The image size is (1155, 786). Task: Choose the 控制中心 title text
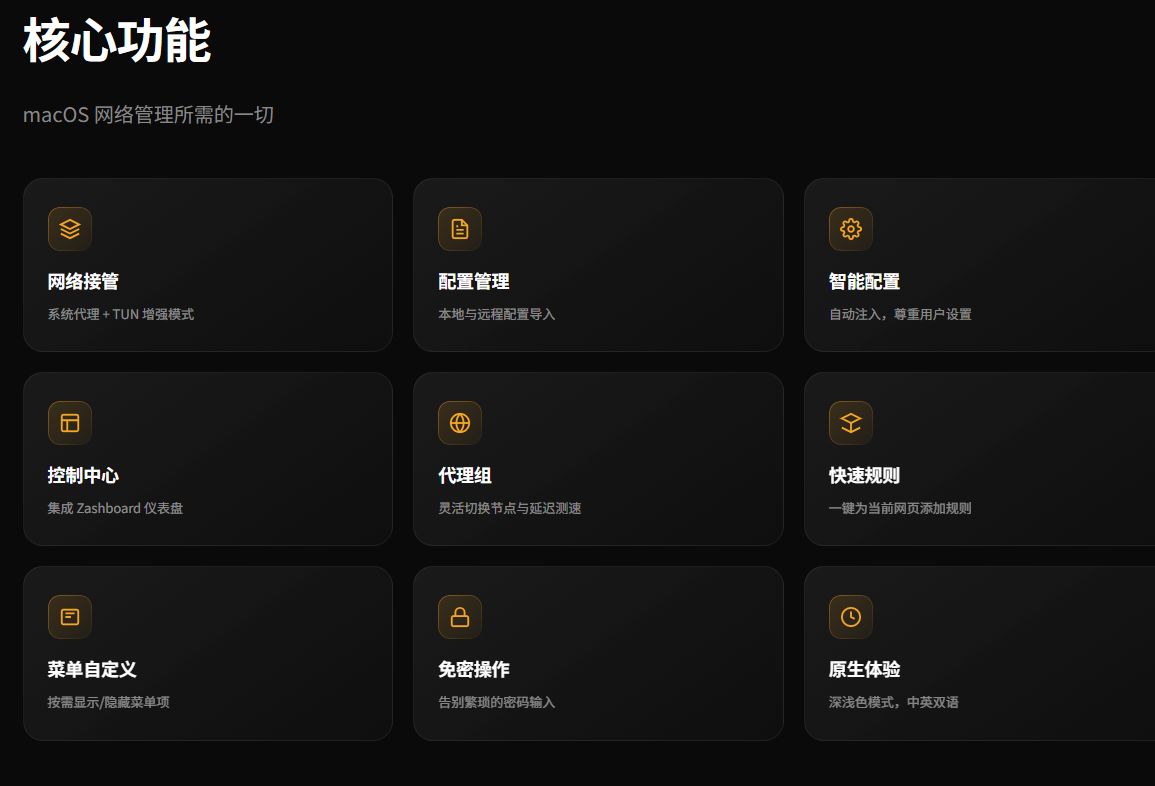click(83, 476)
